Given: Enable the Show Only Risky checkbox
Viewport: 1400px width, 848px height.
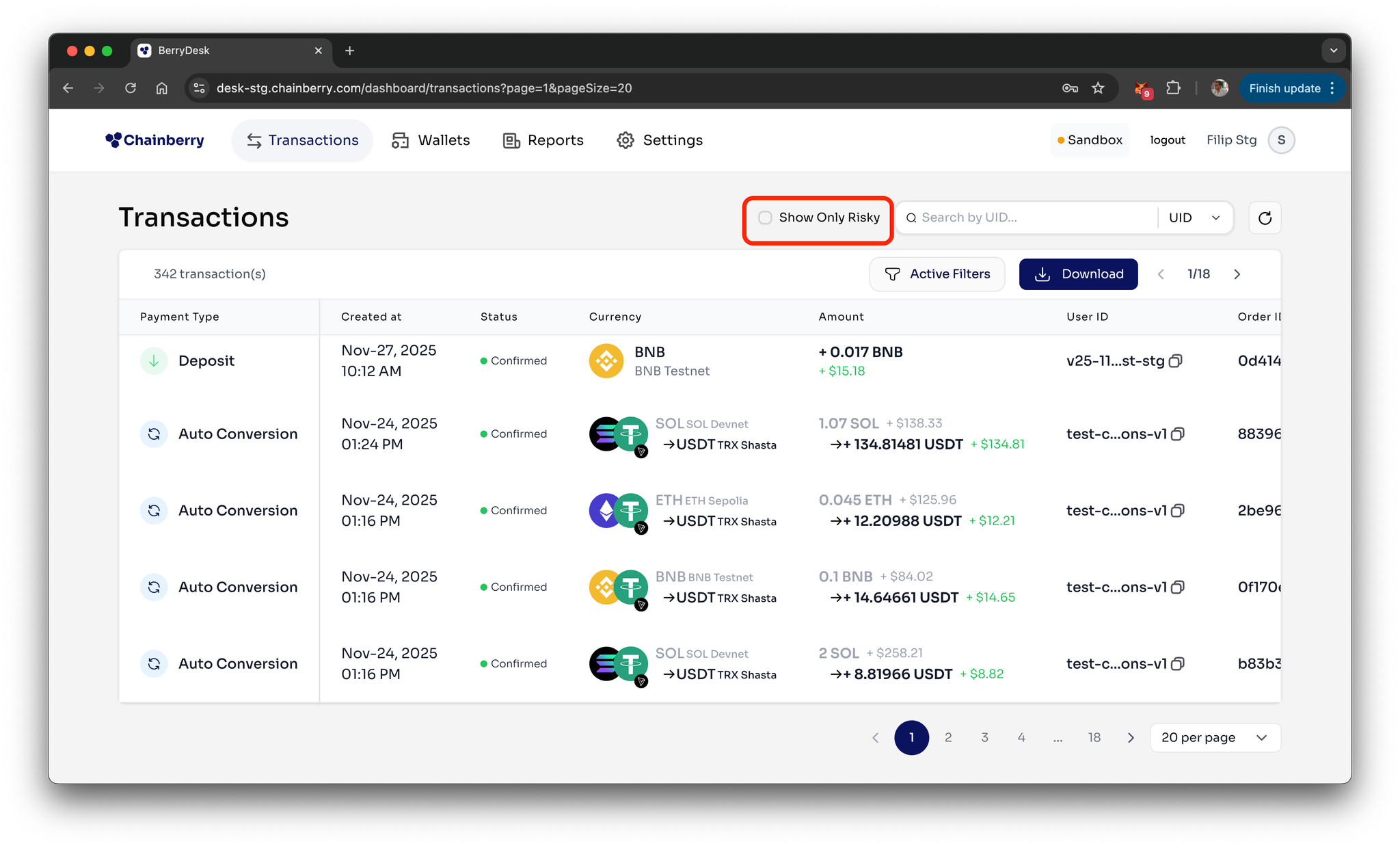Looking at the screenshot, I should [765, 217].
